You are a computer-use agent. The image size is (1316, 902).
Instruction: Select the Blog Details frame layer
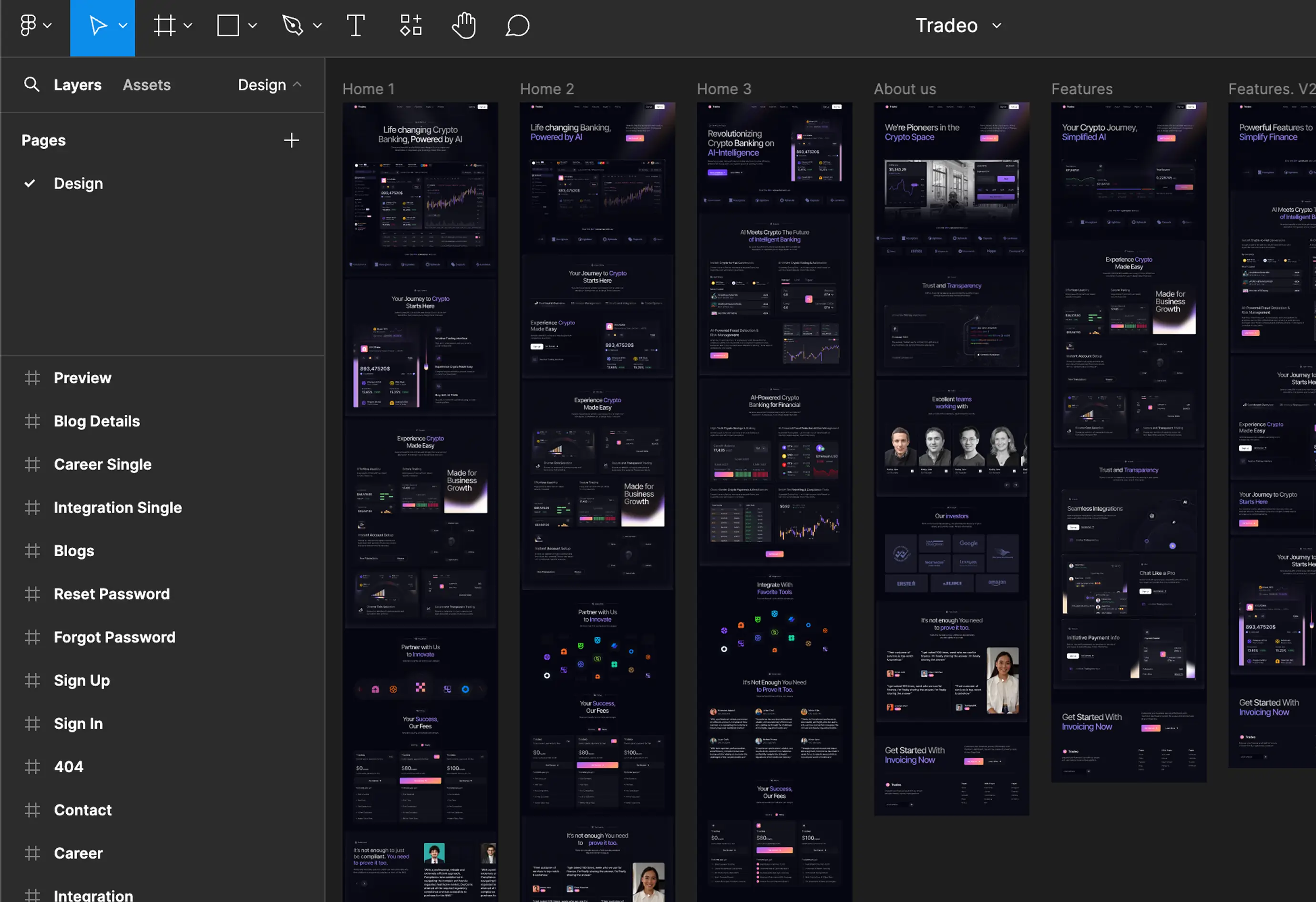[96, 421]
